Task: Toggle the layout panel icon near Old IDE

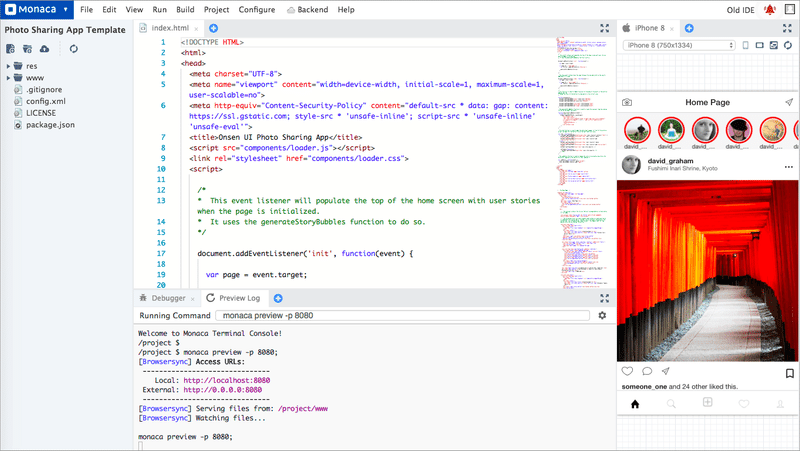Action: (790, 9)
